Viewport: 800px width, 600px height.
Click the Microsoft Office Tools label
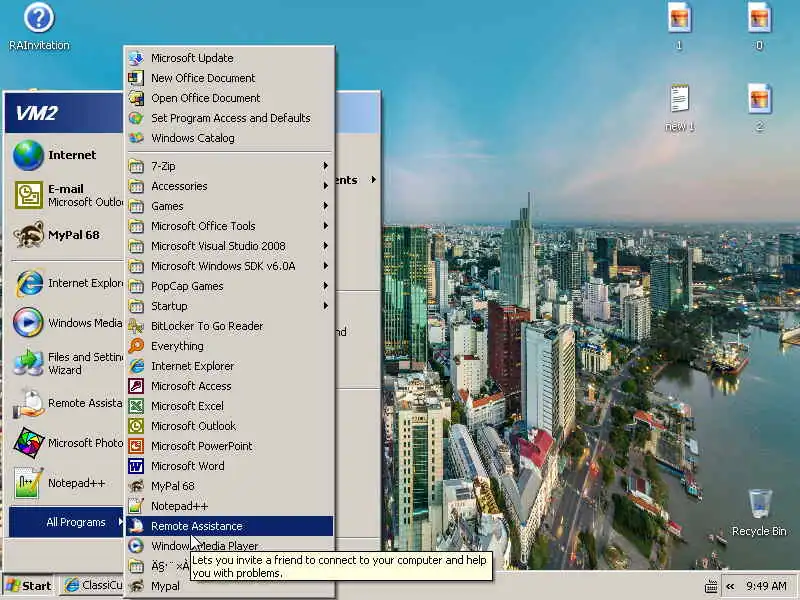click(203, 226)
